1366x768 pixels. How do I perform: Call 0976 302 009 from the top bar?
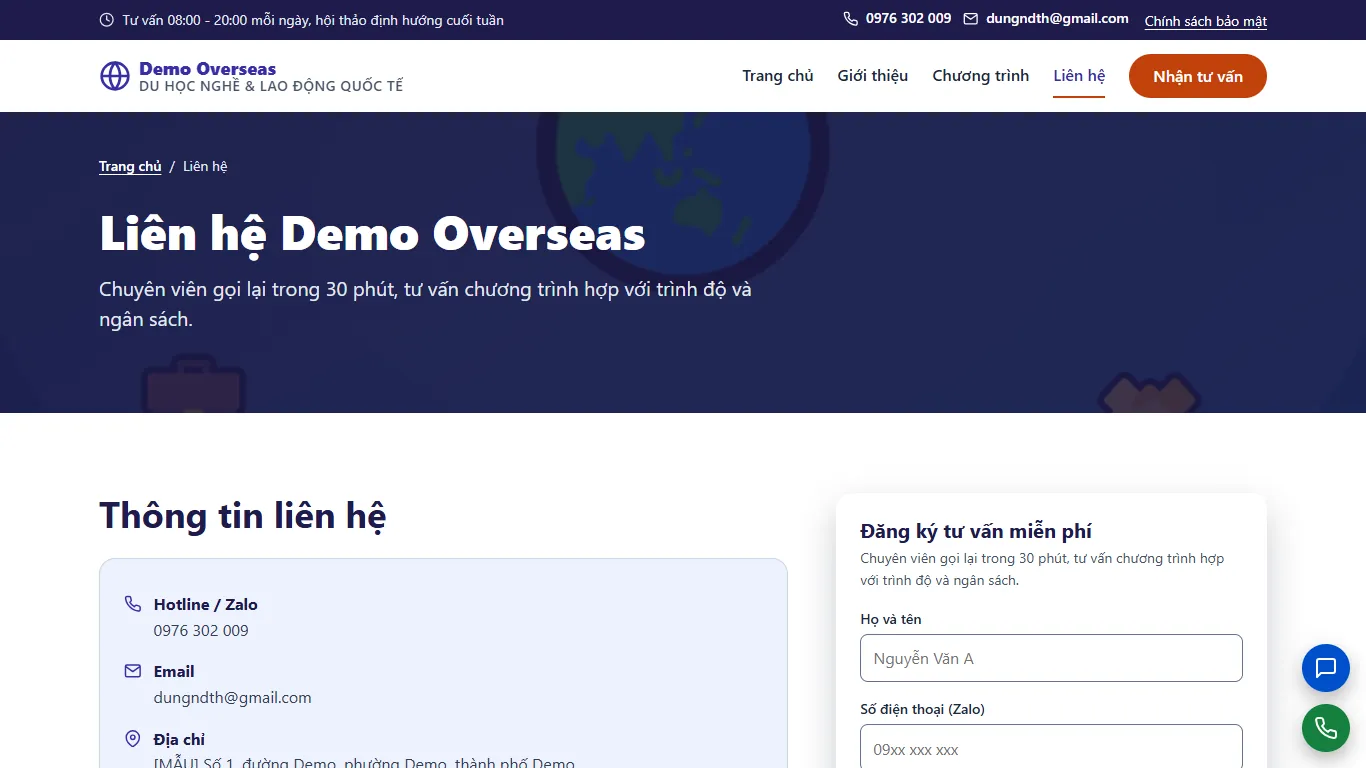pyautogui.click(x=909, y=19)
